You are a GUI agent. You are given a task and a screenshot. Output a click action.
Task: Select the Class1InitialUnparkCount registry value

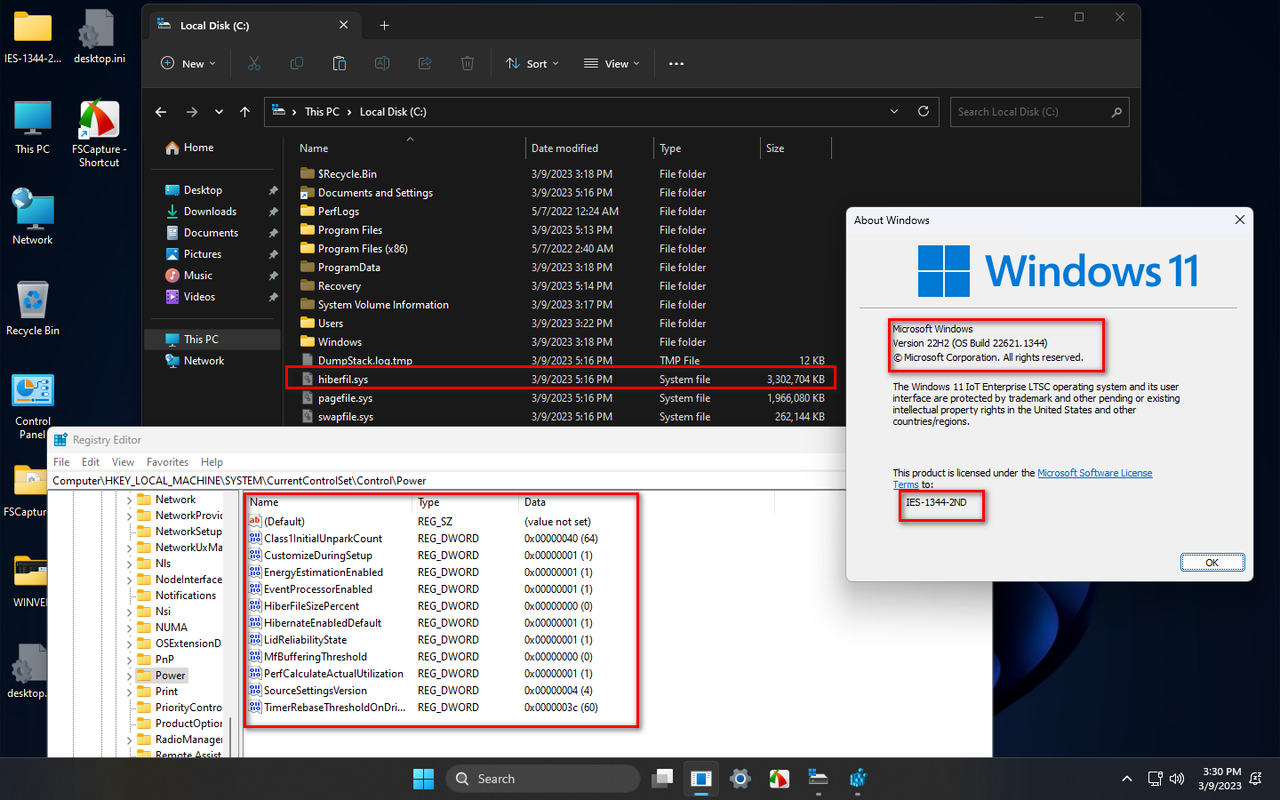coord(322,538)
